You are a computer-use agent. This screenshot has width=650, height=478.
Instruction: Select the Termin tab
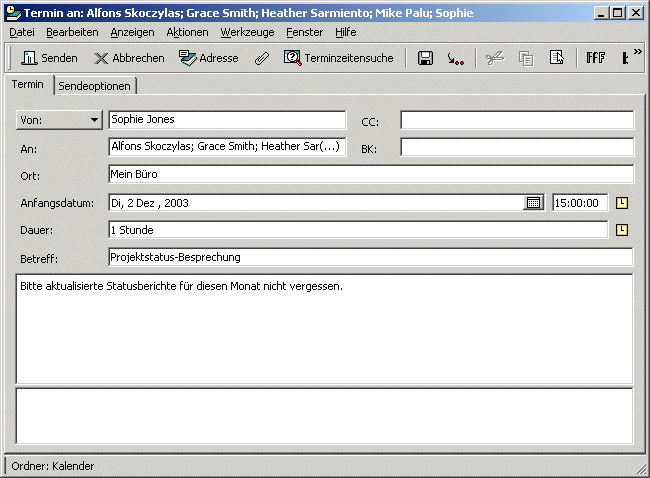(x=28, y=85)
